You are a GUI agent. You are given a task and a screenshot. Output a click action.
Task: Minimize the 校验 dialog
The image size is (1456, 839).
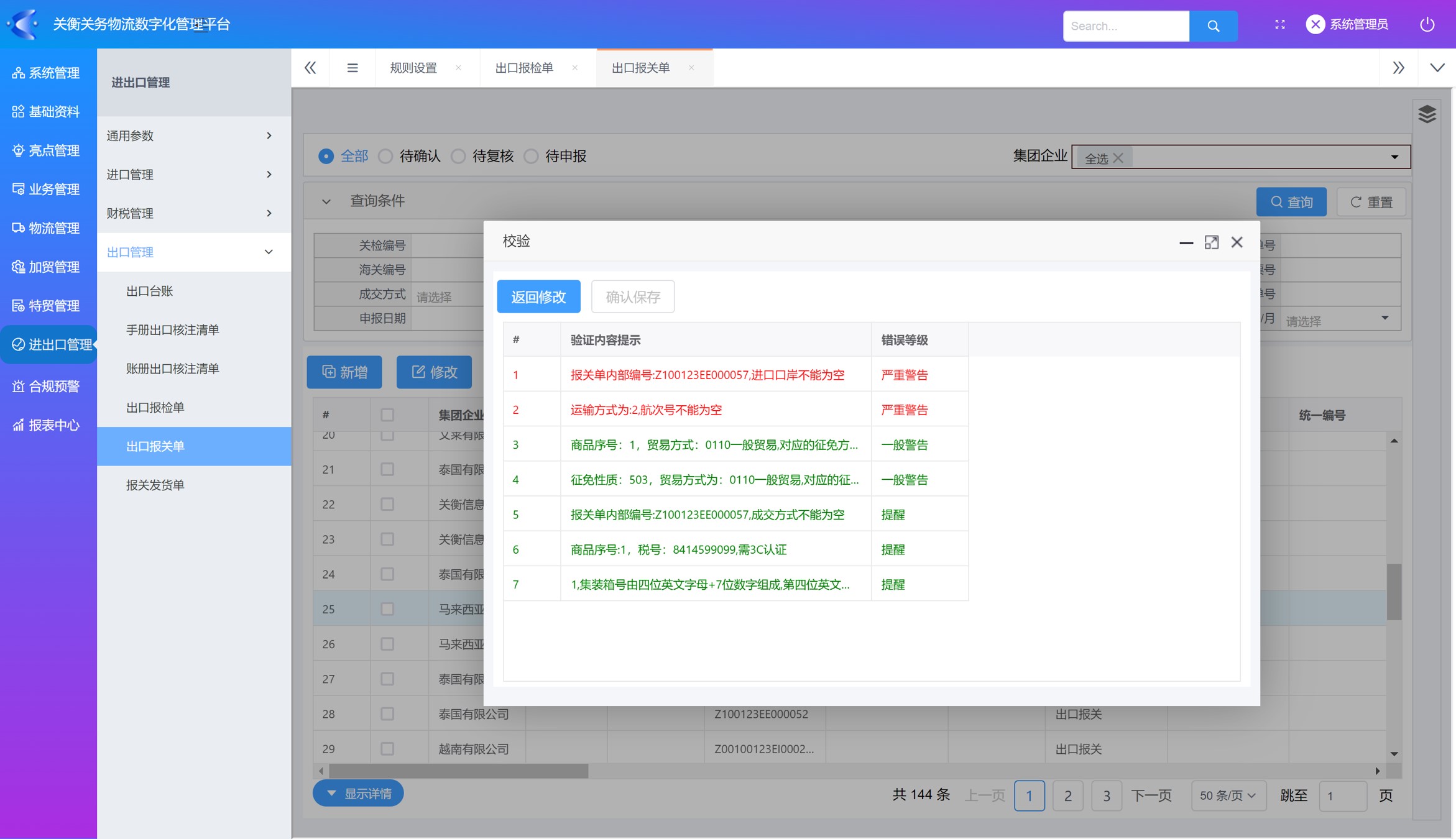(1186, 242)
